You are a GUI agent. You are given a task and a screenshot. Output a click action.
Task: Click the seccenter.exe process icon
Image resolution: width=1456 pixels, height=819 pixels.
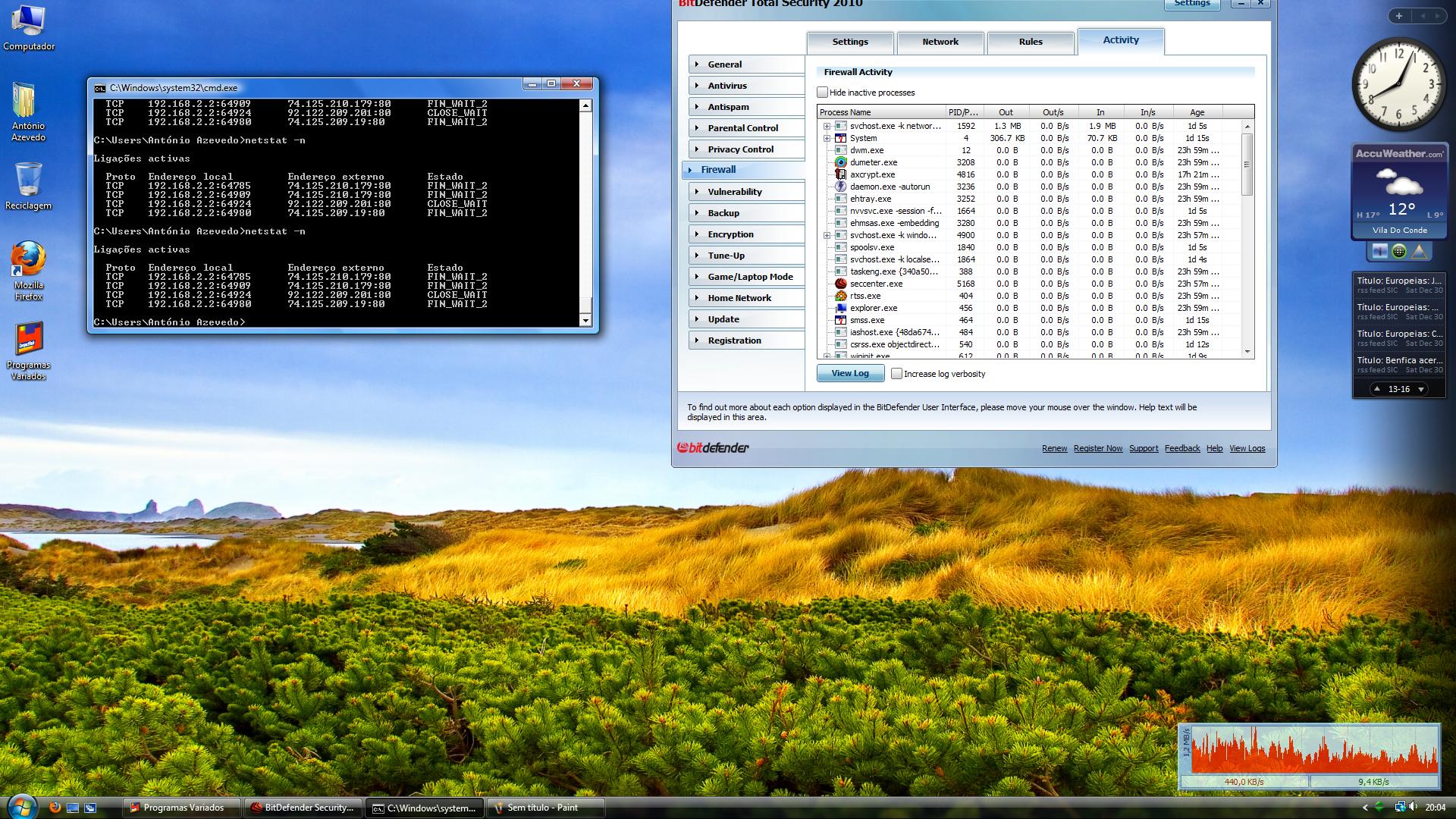click(x=840, y=284)
